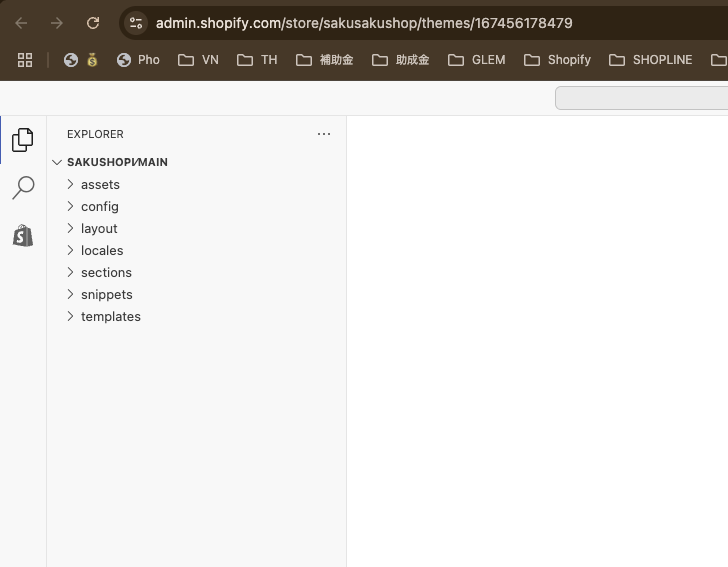Select the snippets folder name
This screenshot has width=728, height=567.
107,295
